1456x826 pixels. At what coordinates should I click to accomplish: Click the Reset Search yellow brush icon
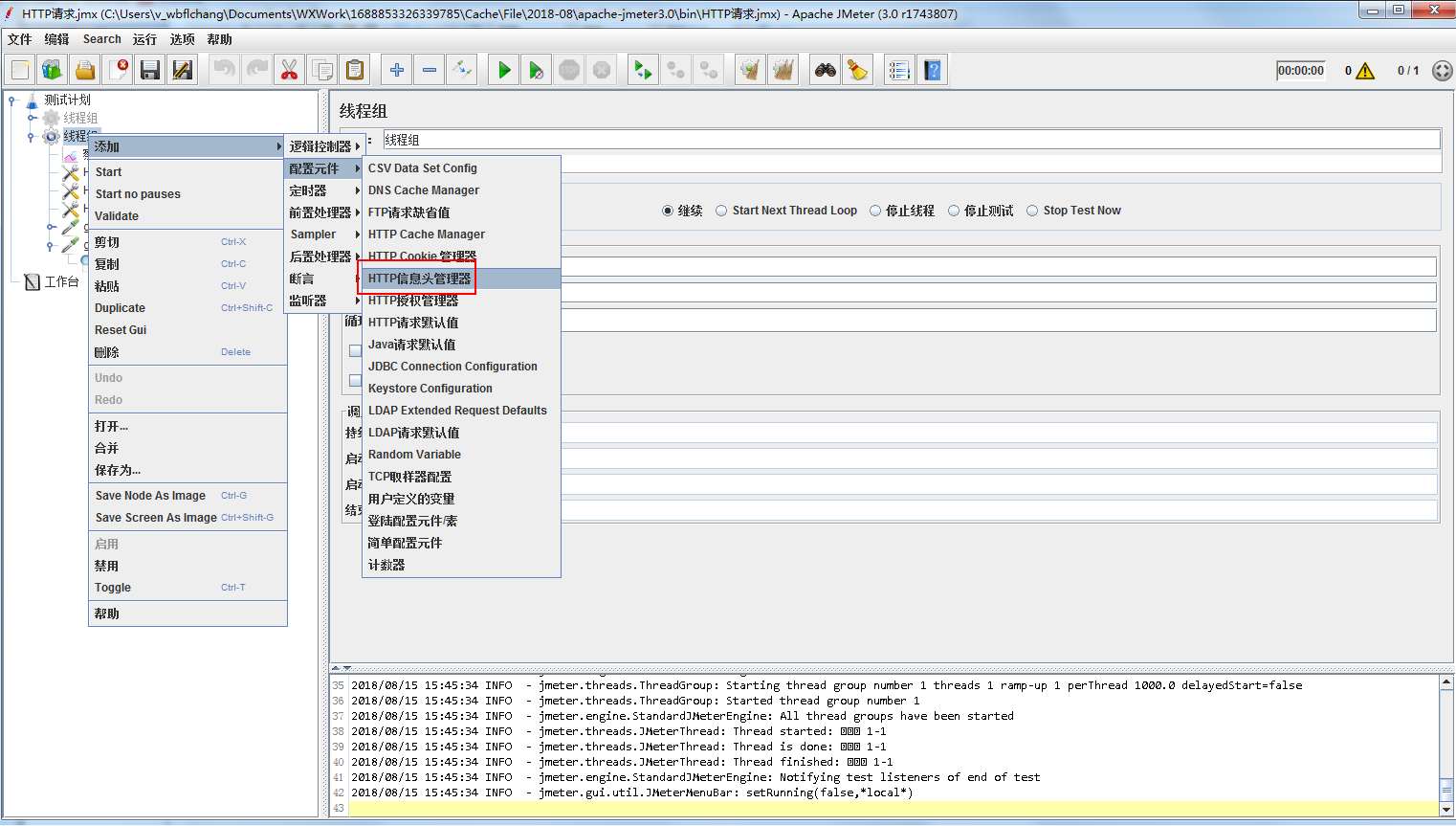coord(858,70)
